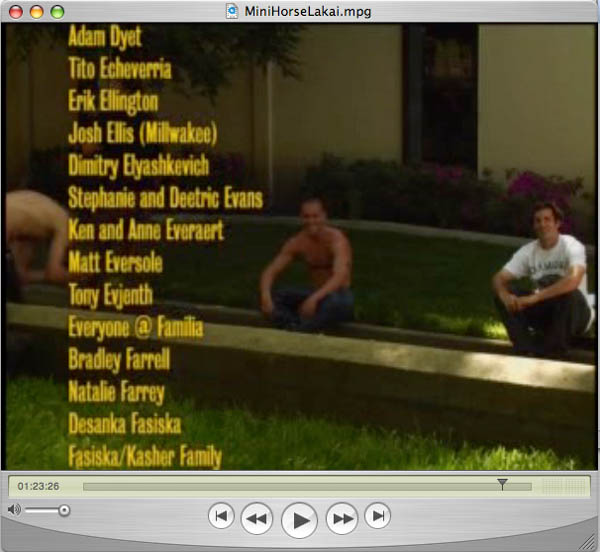This screenshot has width=600, height=552.
Task: Mute audio via the speaker icon
Action: [14, 510]
